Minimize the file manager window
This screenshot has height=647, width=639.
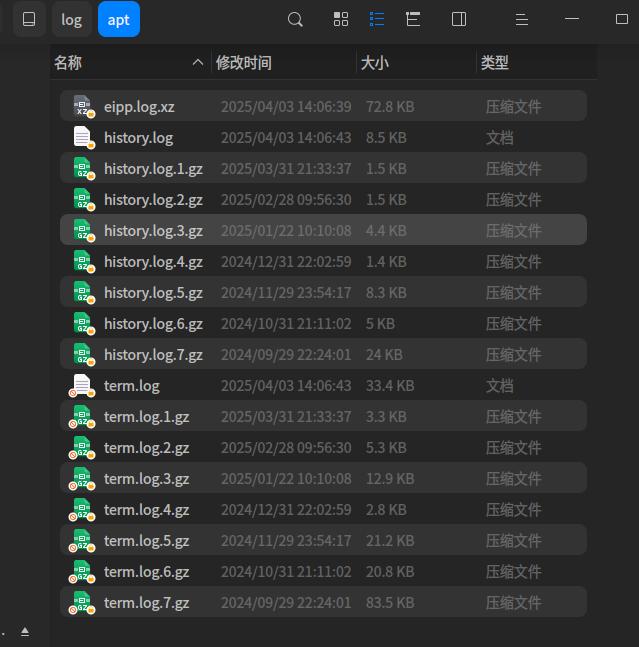[x=572, y=19]
